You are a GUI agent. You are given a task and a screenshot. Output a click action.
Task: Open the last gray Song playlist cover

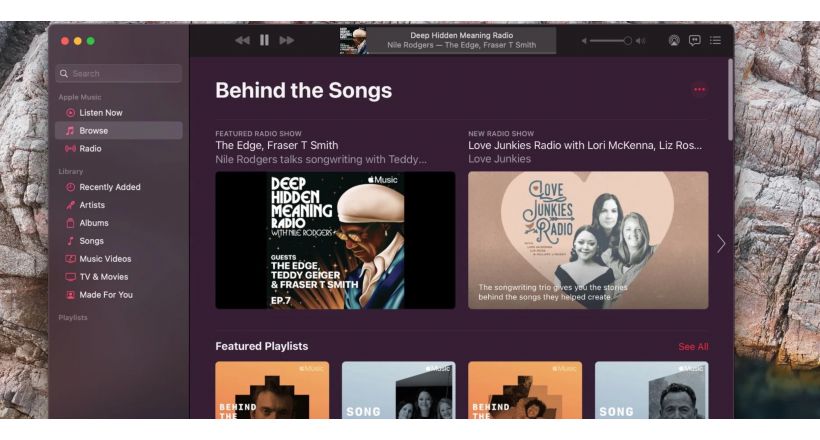652,390
